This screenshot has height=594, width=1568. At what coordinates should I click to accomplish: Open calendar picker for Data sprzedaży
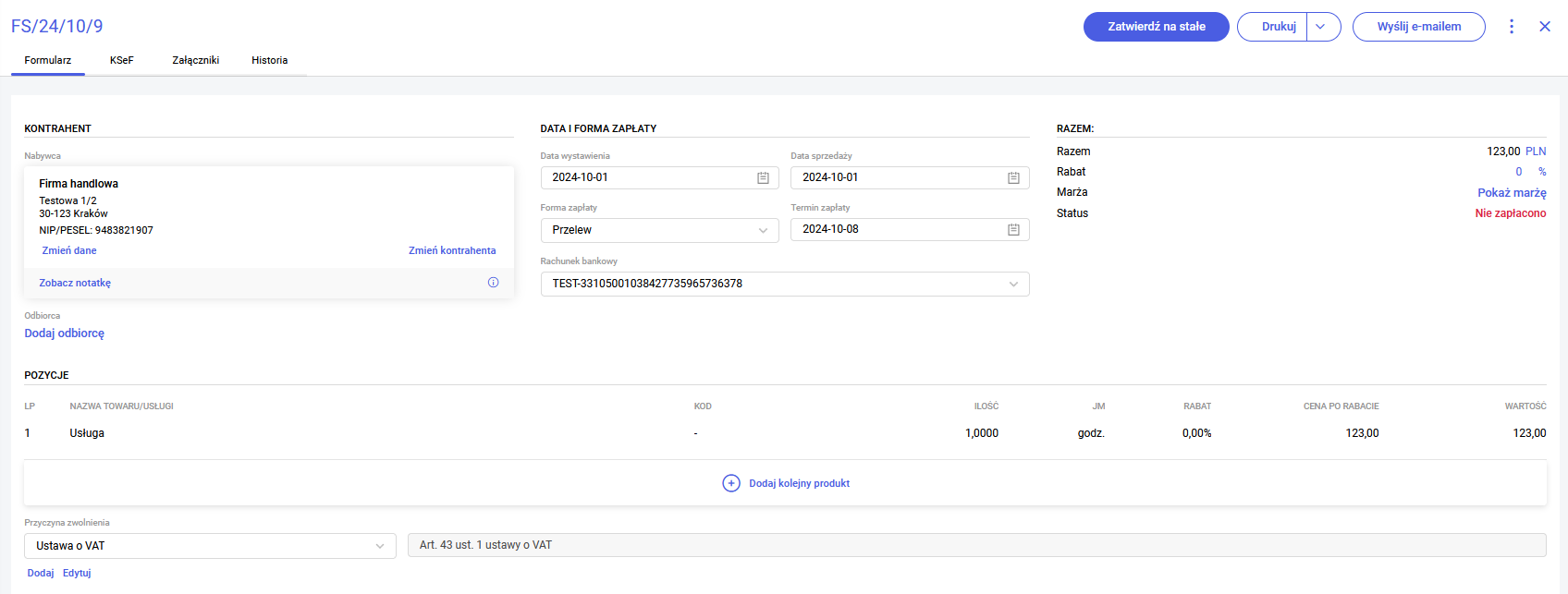[x=1013, y=177]
